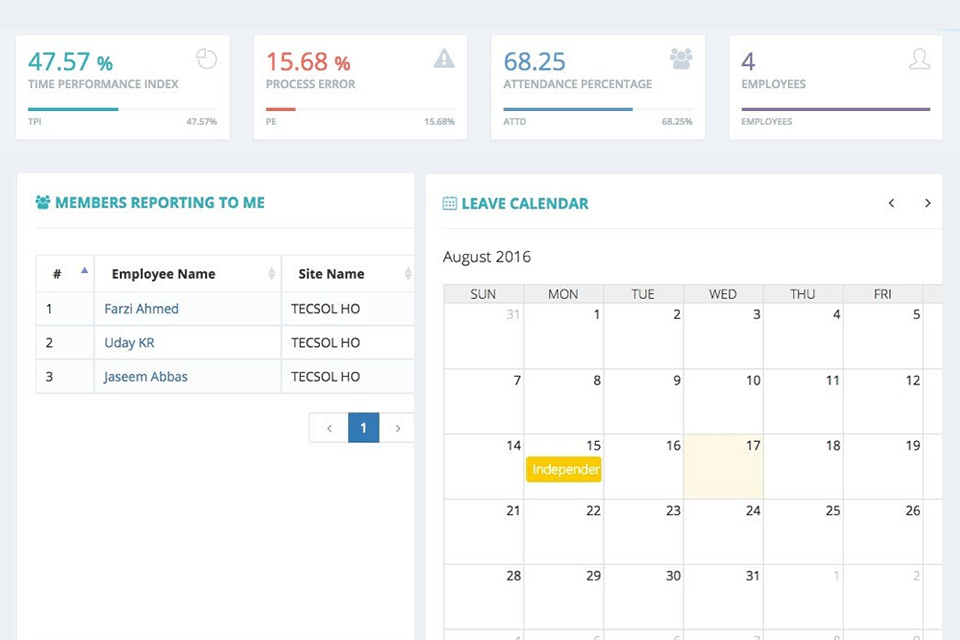Click the 15.68% label under PE bar

click(x=439, y=121)
